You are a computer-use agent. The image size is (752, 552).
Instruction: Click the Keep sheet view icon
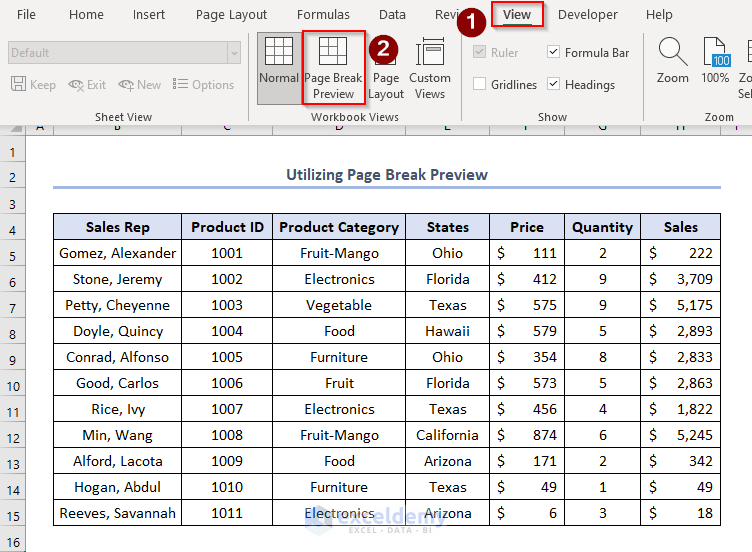pyautogui.click(x=19, y=85)
